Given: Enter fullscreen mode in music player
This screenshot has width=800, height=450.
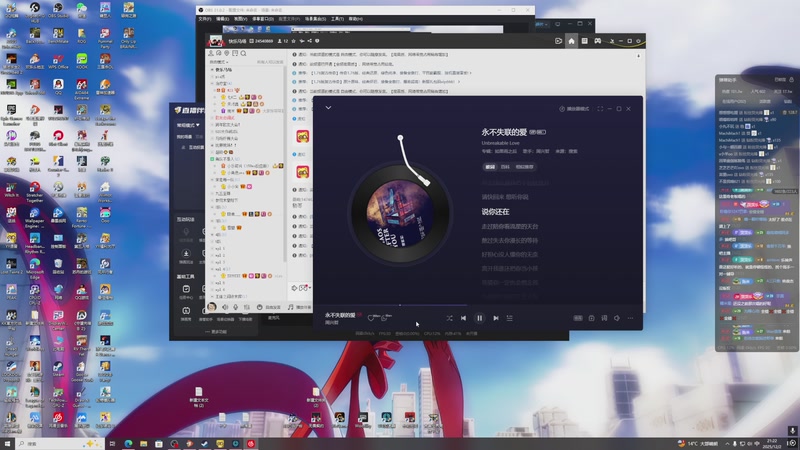Looking at the screenshot, I should 600,109.
